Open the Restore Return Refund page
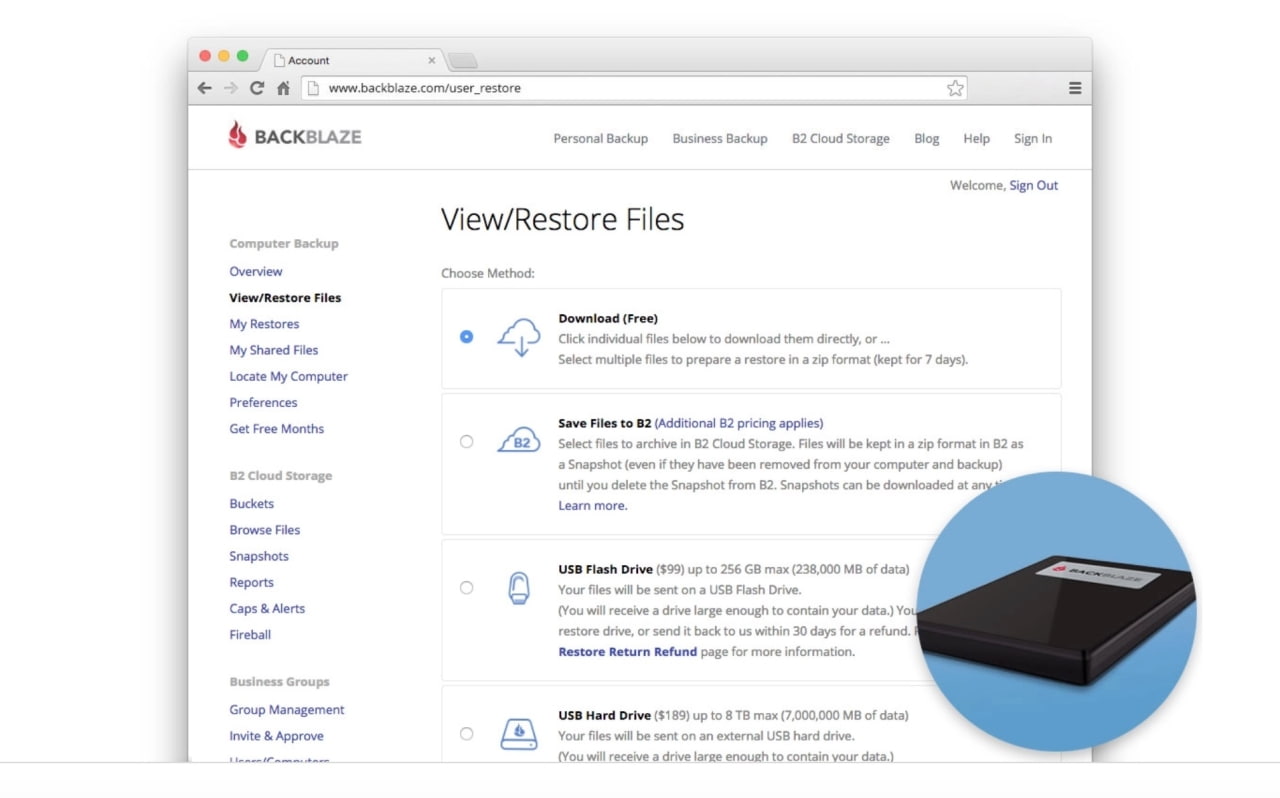 pyautogui.click(x=627, y=651)
